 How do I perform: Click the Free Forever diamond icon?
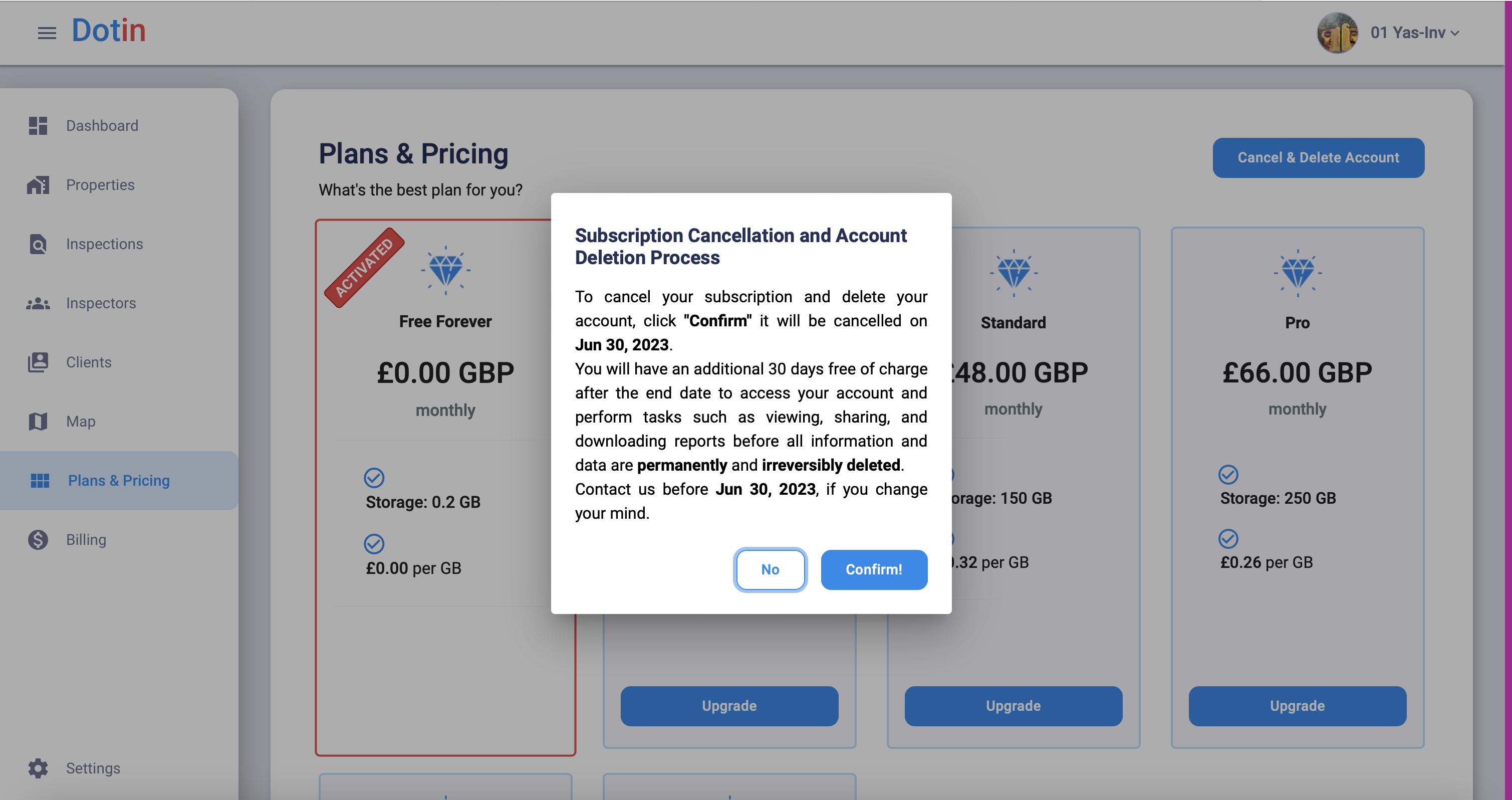click(x=445, y=270)
